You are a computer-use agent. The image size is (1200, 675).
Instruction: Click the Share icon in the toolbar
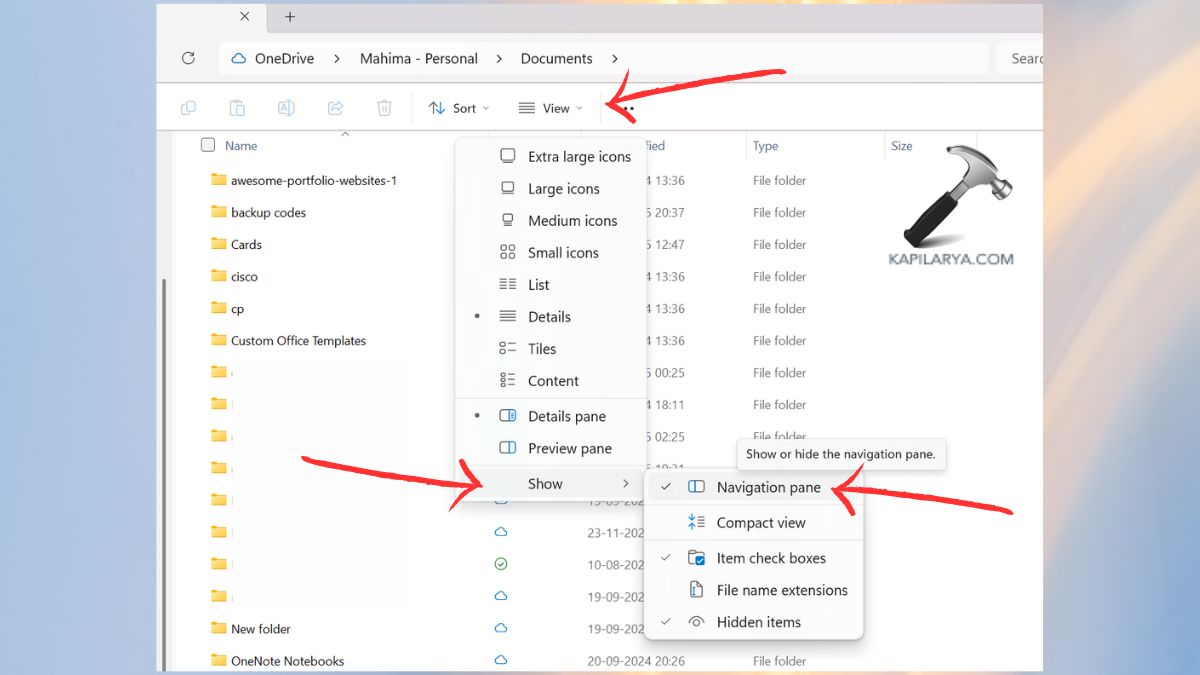(x=335, y=107)
